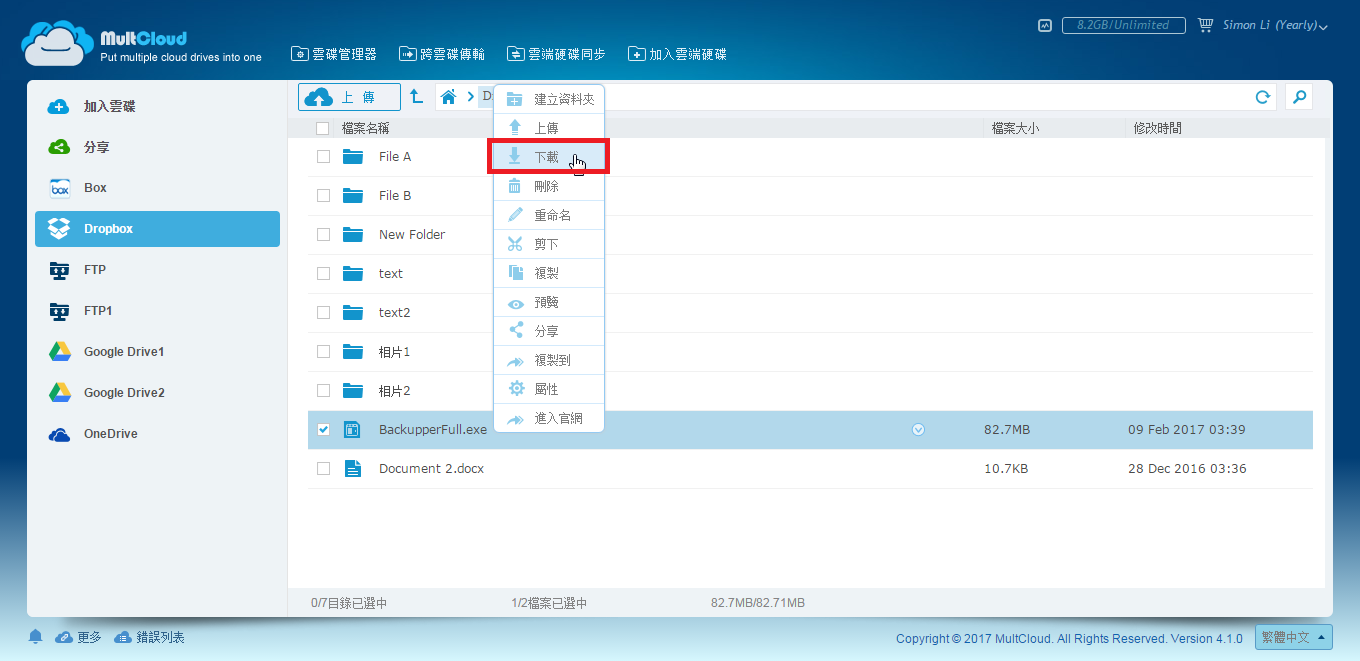Screen dimensions: 1360x661
Task: Go to home via house icon
Action: 449,97
